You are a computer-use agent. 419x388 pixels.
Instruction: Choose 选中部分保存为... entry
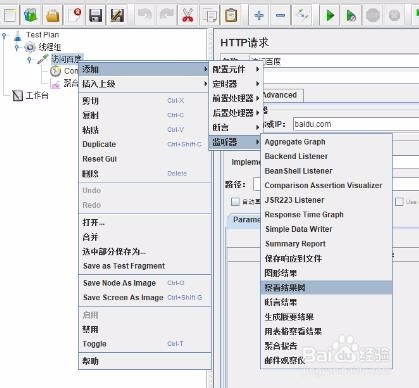145,251
